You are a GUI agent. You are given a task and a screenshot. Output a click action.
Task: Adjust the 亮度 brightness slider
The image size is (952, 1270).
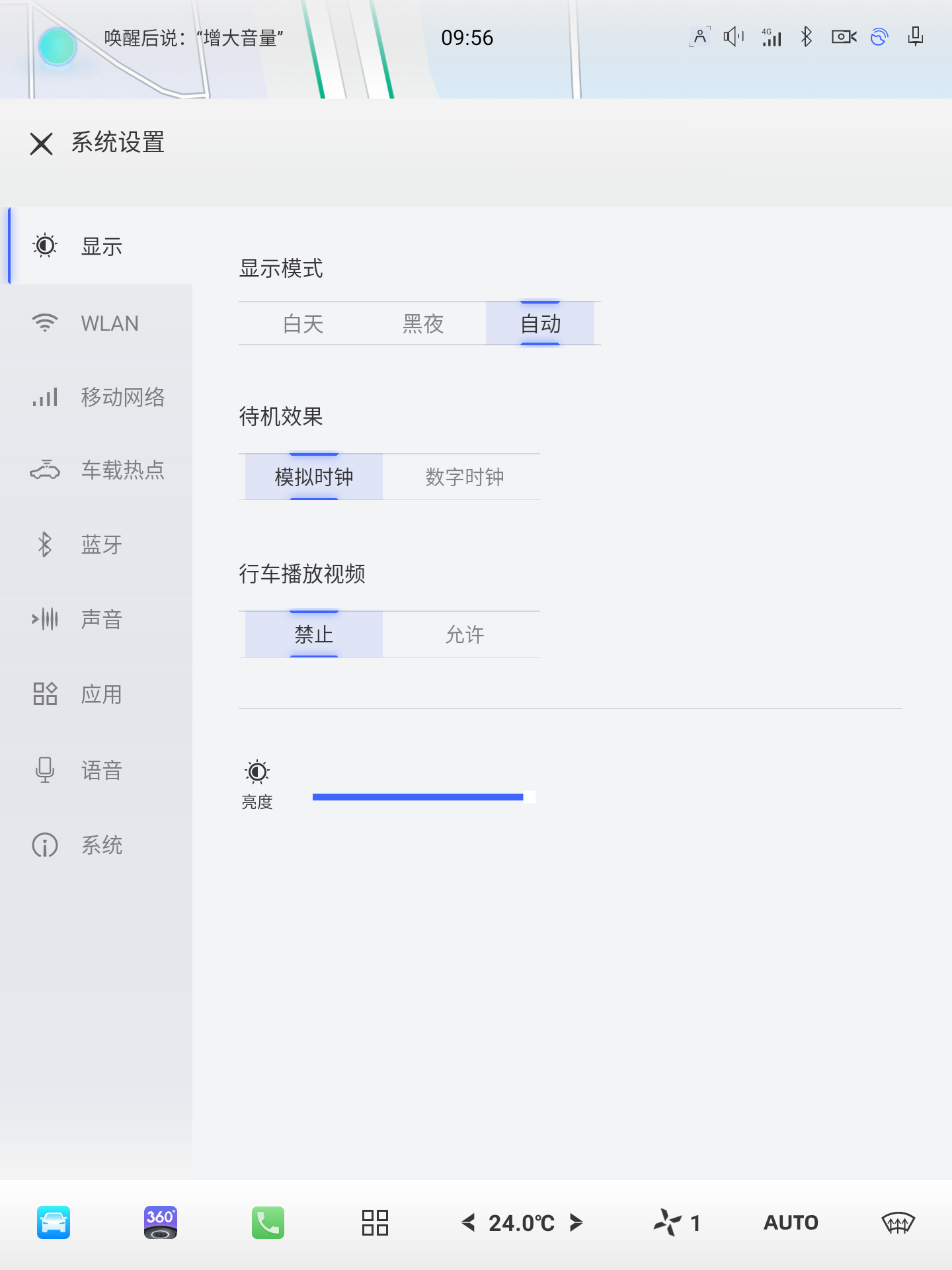[423, 797]
